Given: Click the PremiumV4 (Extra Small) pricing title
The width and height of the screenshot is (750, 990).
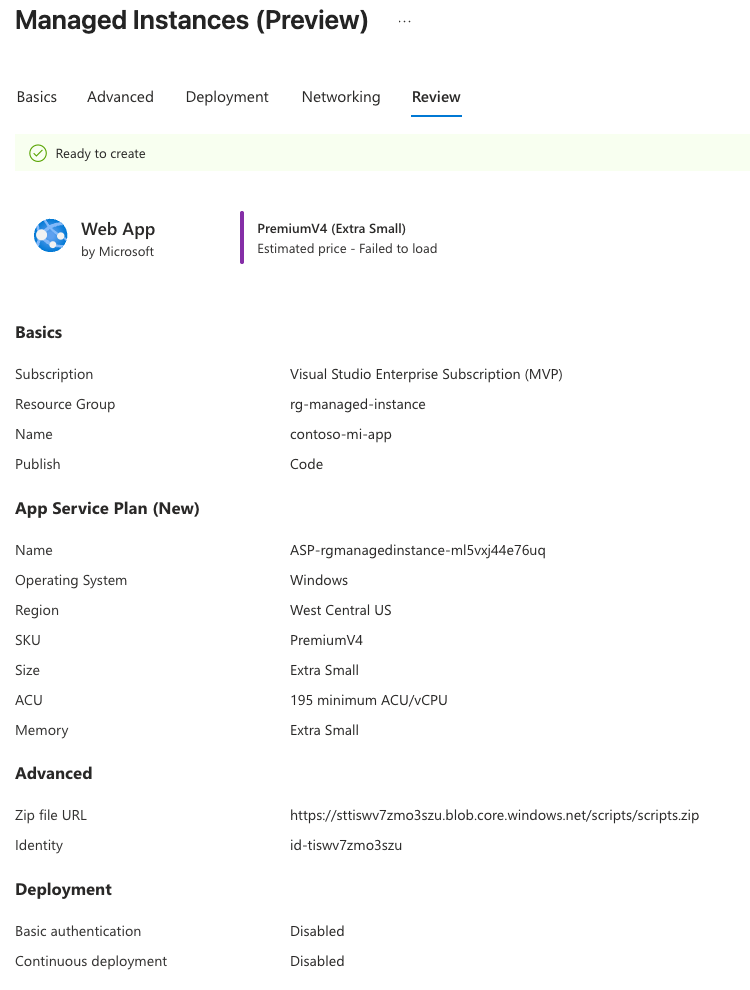Looking at the screenshot, I should point(331,228).
